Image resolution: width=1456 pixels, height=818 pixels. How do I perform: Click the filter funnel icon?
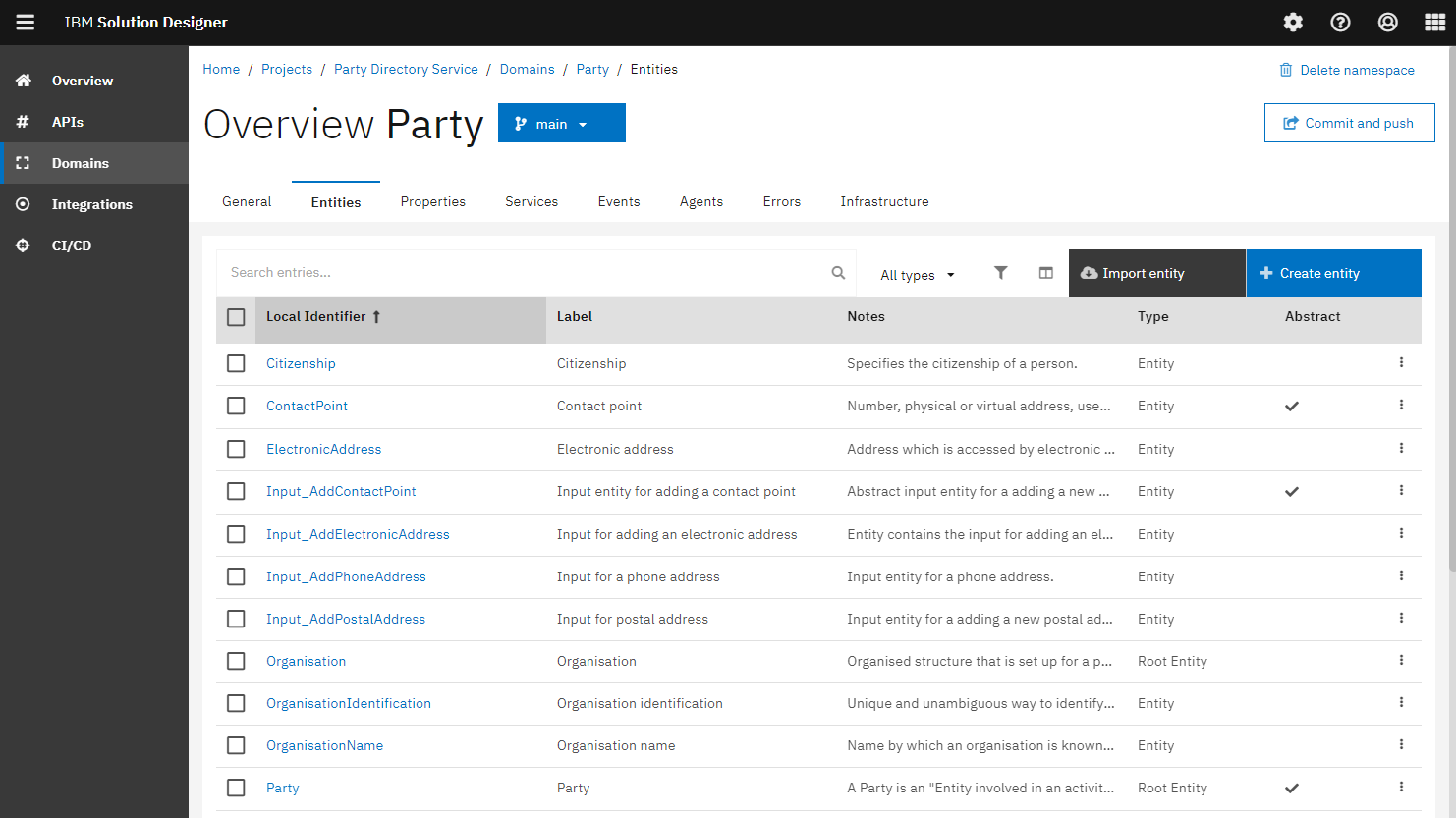point(1000,273)
